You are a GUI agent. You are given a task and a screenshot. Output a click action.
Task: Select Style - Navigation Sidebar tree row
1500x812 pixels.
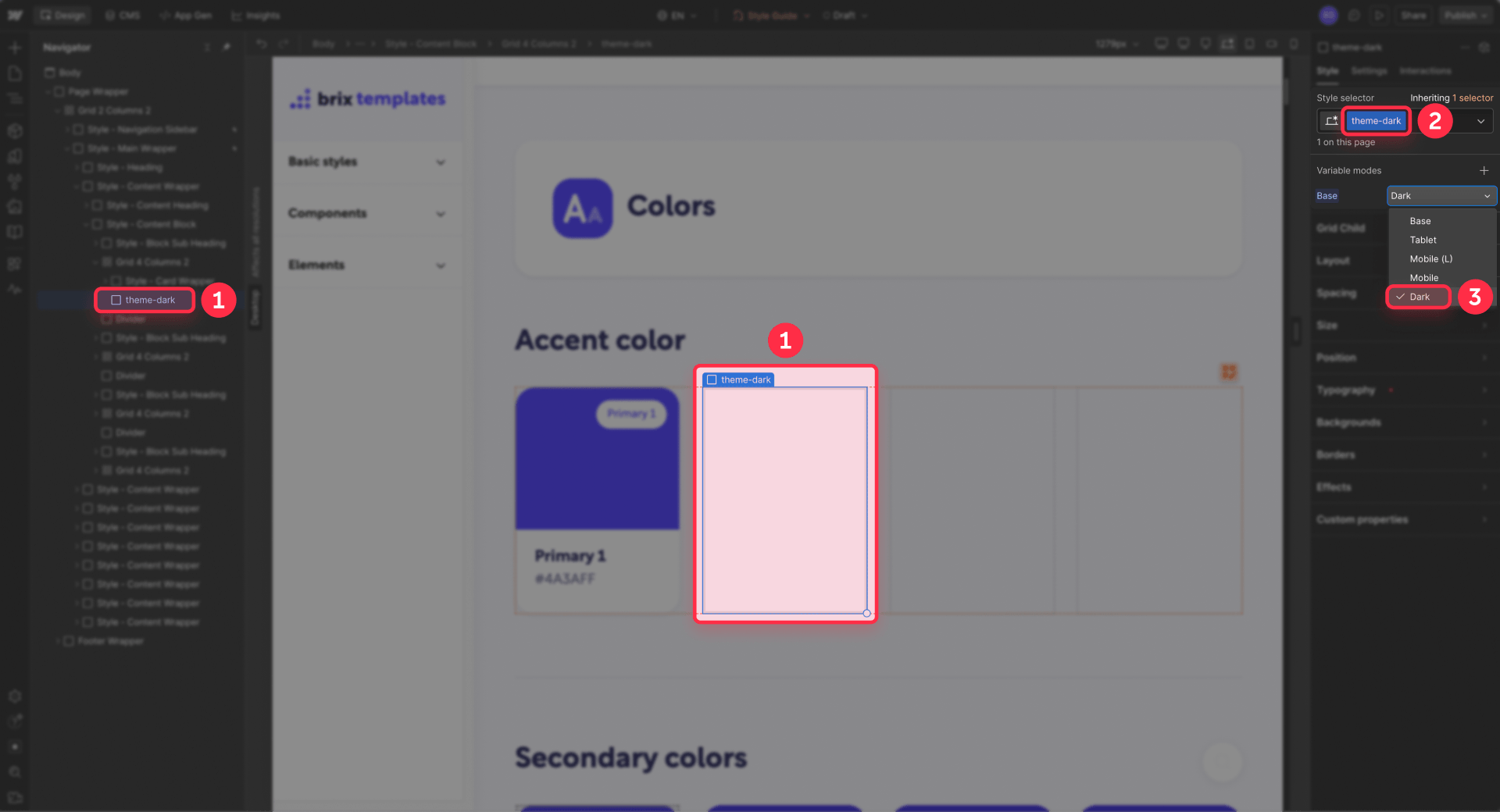(141, 130)
